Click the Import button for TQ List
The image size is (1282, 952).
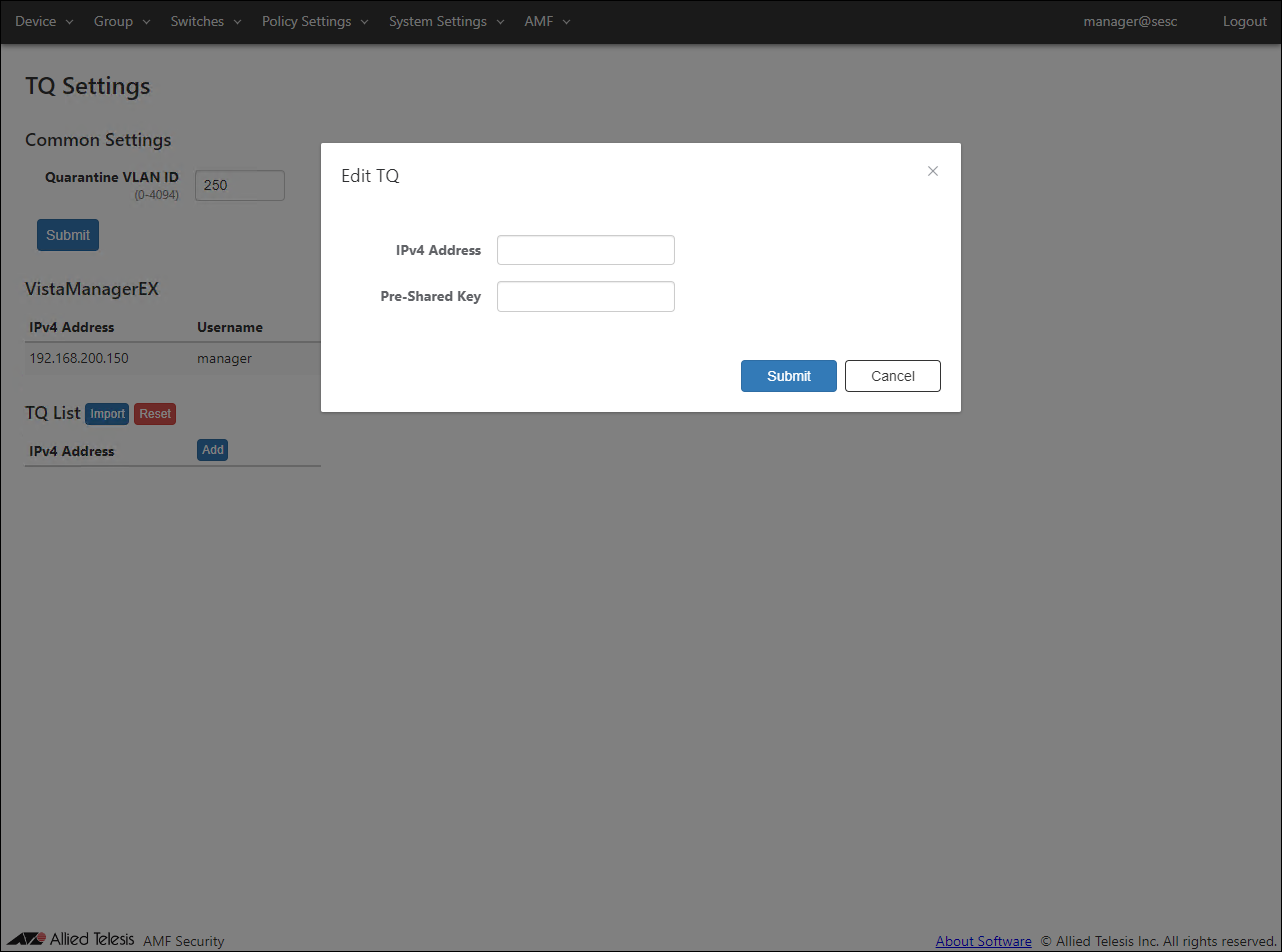tap(107, 414)
